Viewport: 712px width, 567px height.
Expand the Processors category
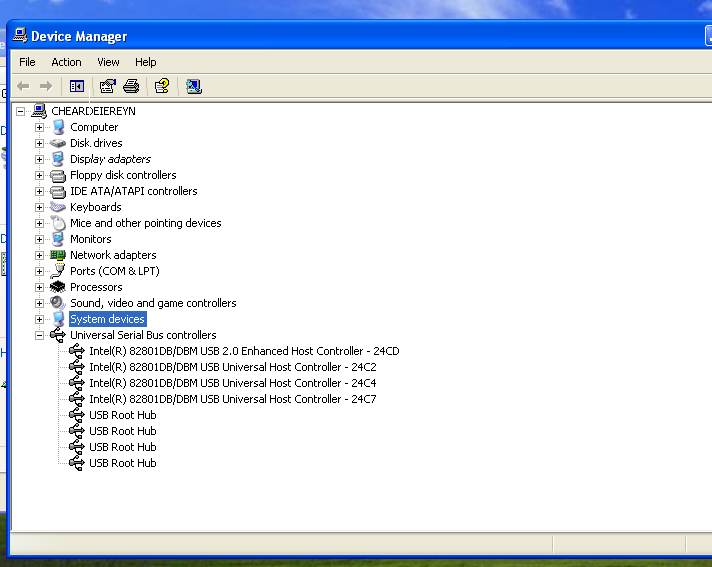click(40, 287)
